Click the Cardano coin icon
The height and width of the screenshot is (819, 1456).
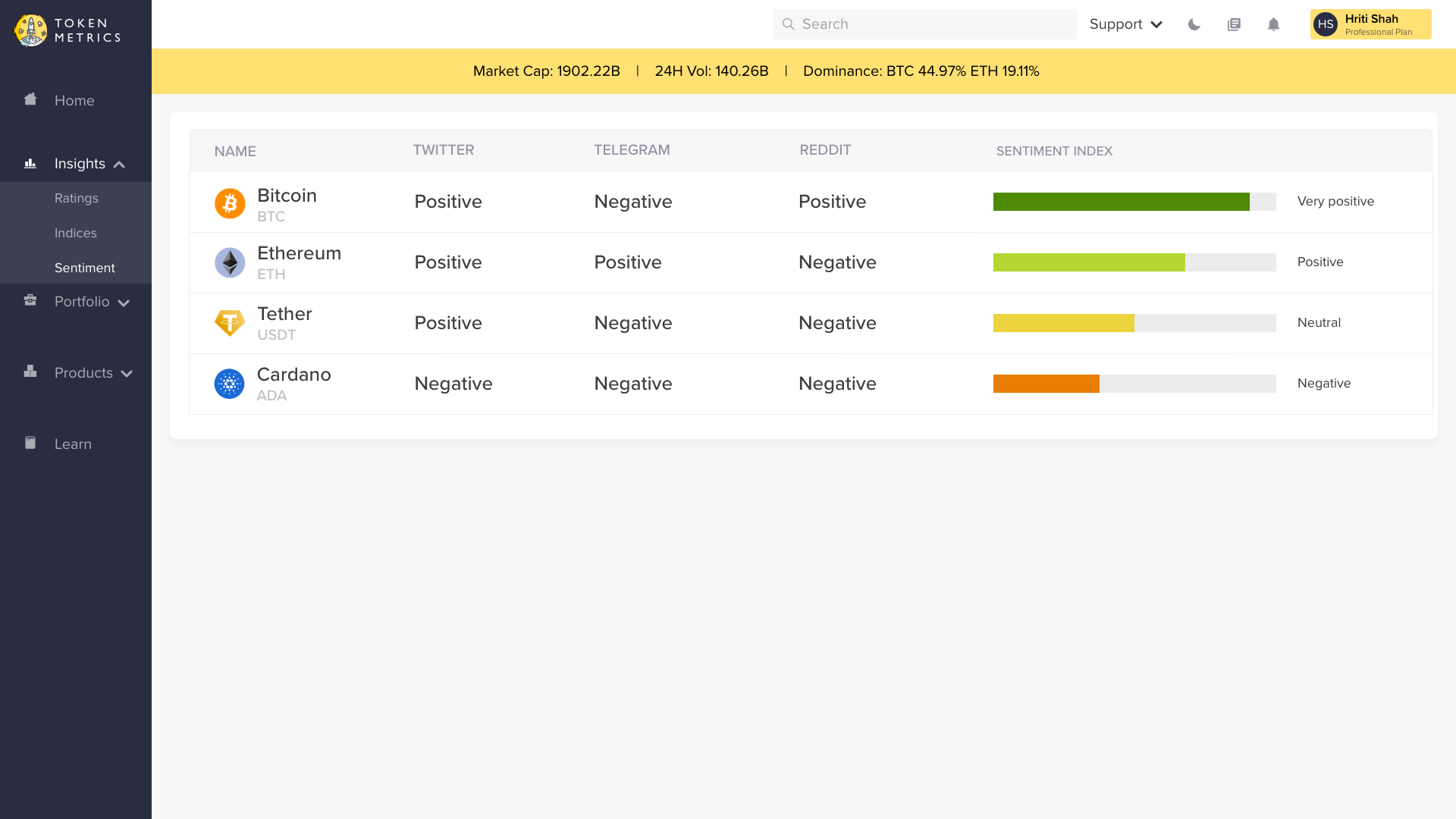pos(230,384)
